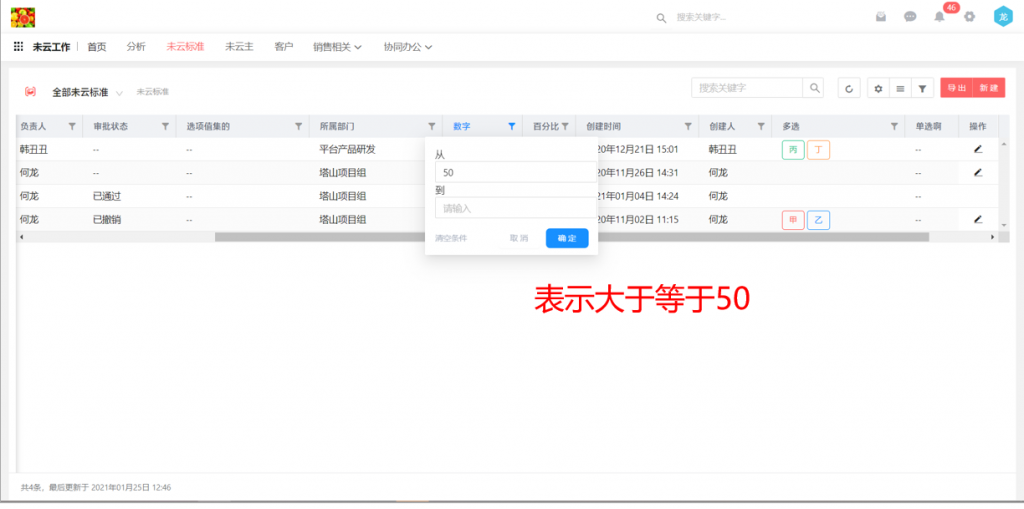The height and width of the screenshot is (509, 1024).
Task: Switch to the 分析 tab
Action: point(136,47)
